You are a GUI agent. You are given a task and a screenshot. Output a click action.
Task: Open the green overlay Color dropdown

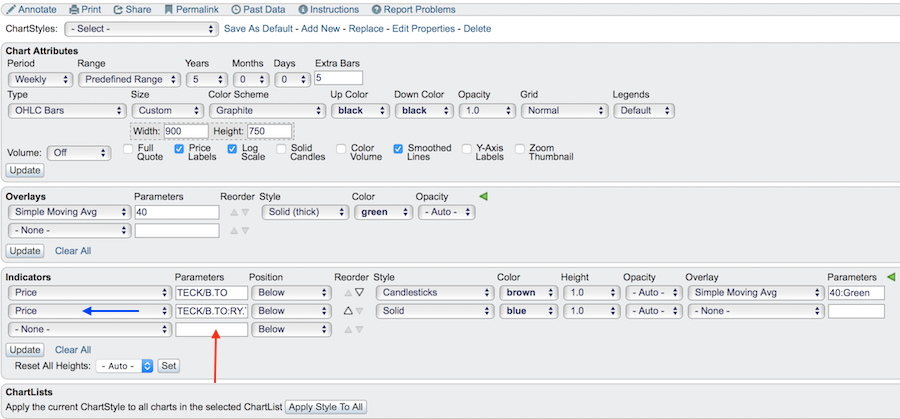click(x=382, y=212)
